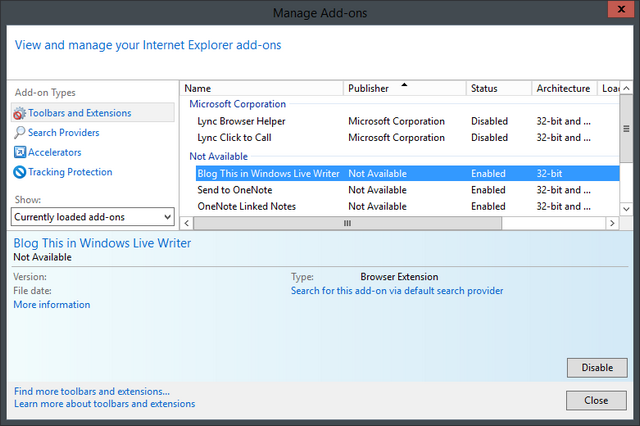Select Toolbars and Extensions add-on type
Image resolution: width=640 pixels, height=426 pixels.
pos(93,113)
